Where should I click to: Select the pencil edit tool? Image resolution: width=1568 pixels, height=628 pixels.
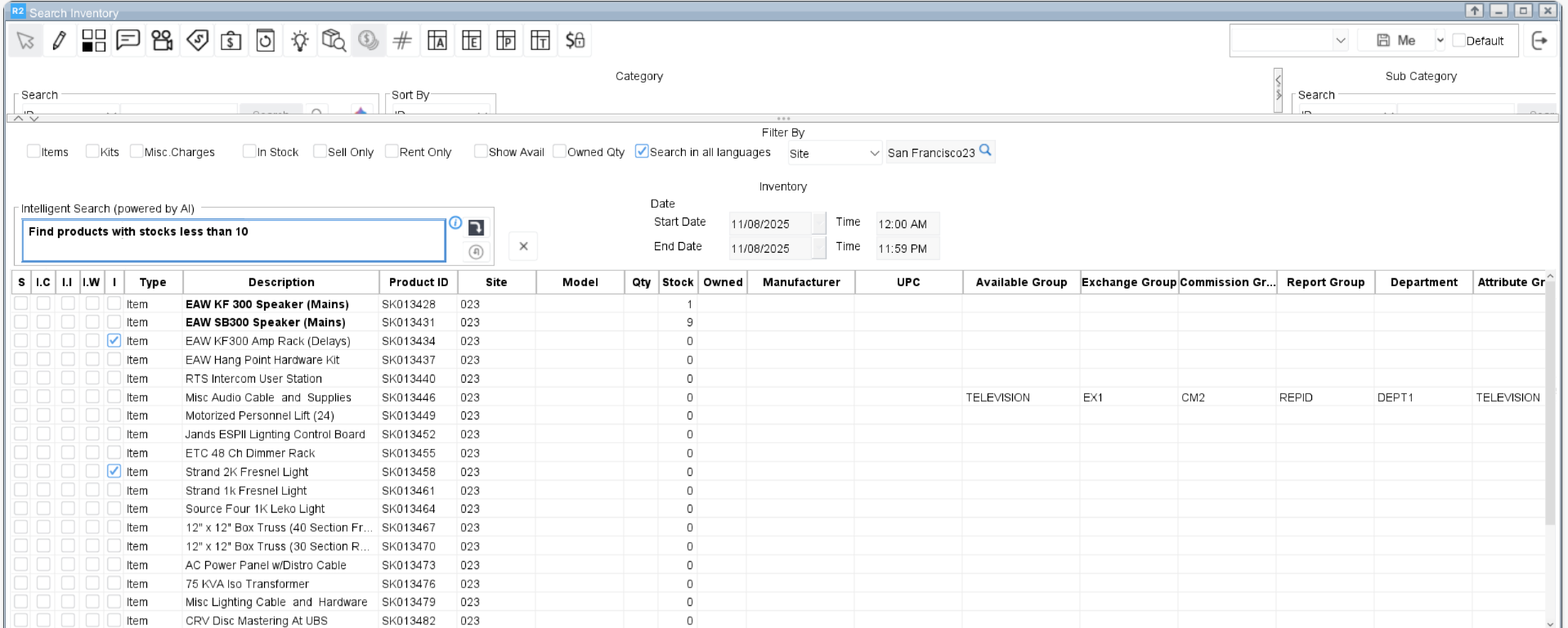(x=60, y=40)
